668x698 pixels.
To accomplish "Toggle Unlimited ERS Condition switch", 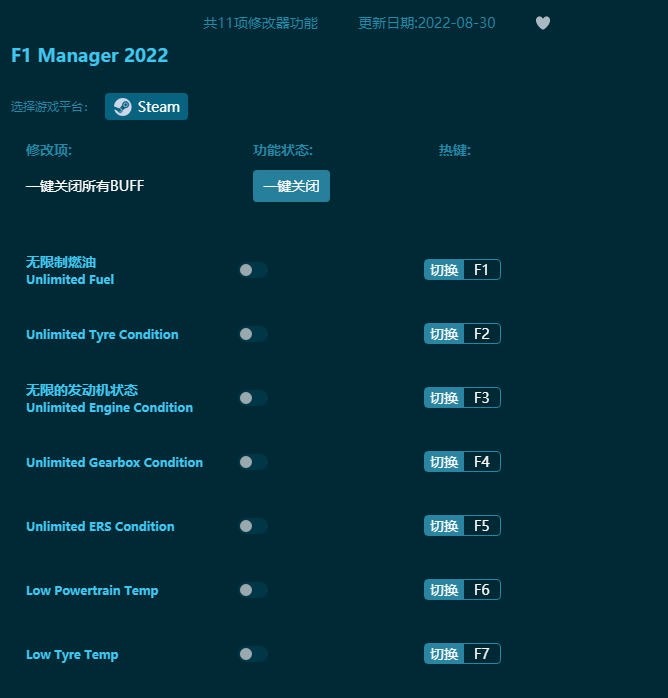I will (x=253, y=526).
